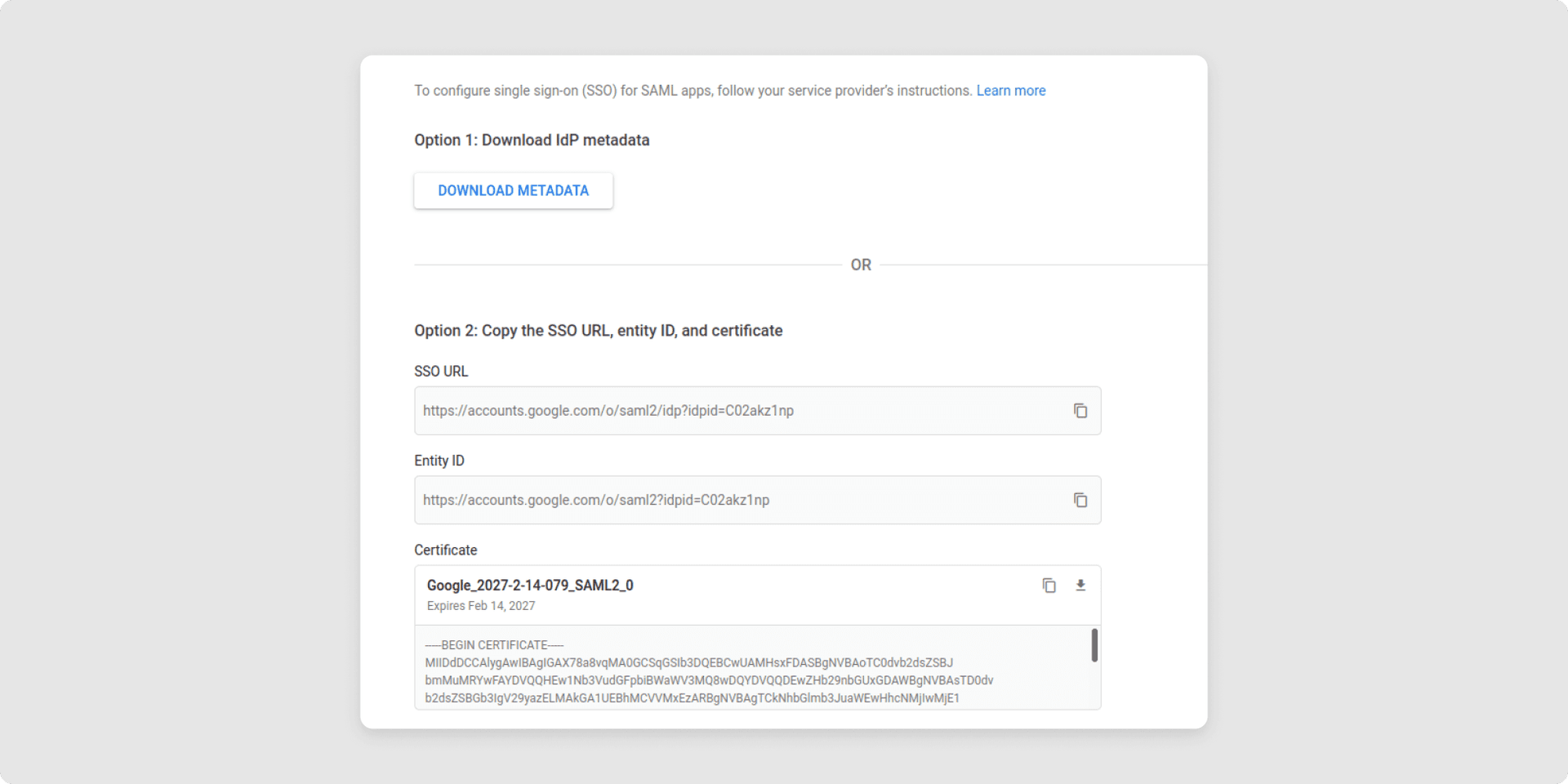Viewport: 1568px width, 784px height.
Task: Copy the Entity ID value
Action: [1080, 500]
